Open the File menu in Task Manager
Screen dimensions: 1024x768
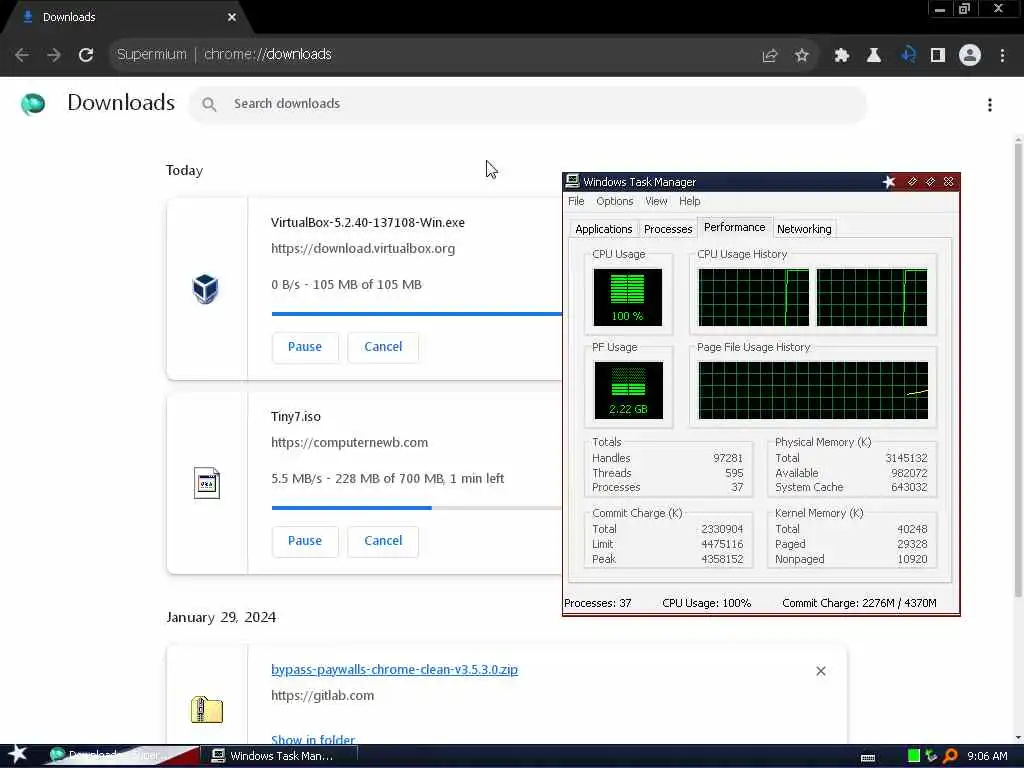[576, 201]
